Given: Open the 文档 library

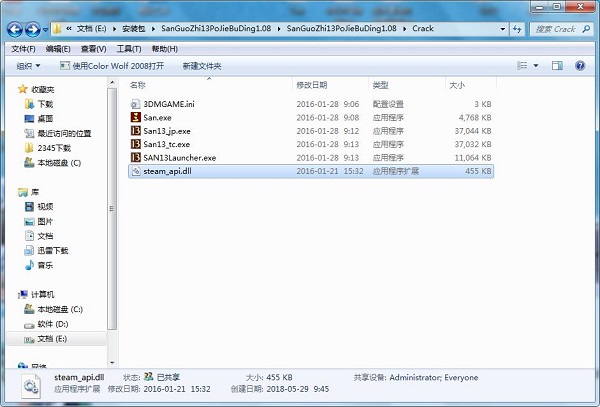Looking at the screenshot, I should 45,236.
